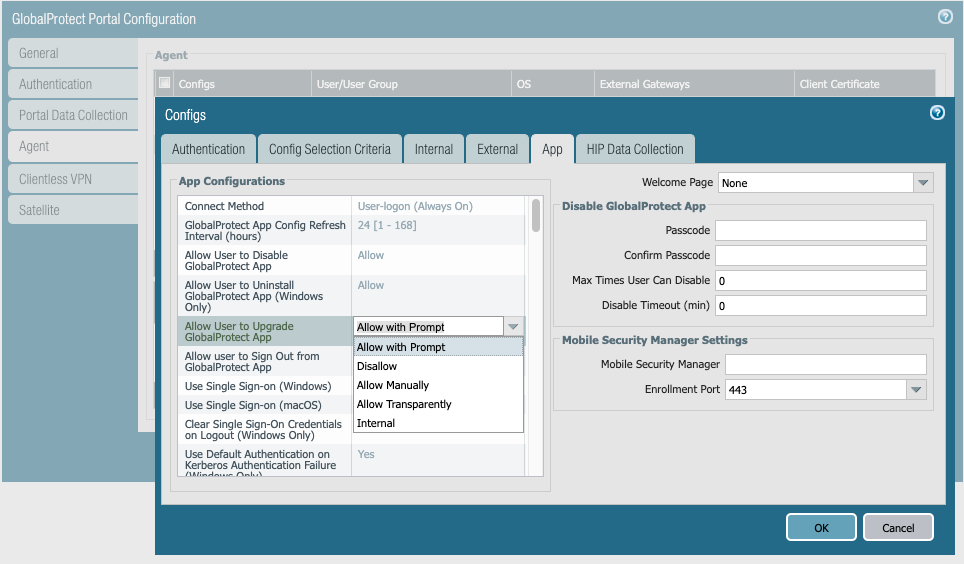Click App Configurations list scrollbar thumb
The height and width of the screenshot is (564, 964).
[536, 215]
